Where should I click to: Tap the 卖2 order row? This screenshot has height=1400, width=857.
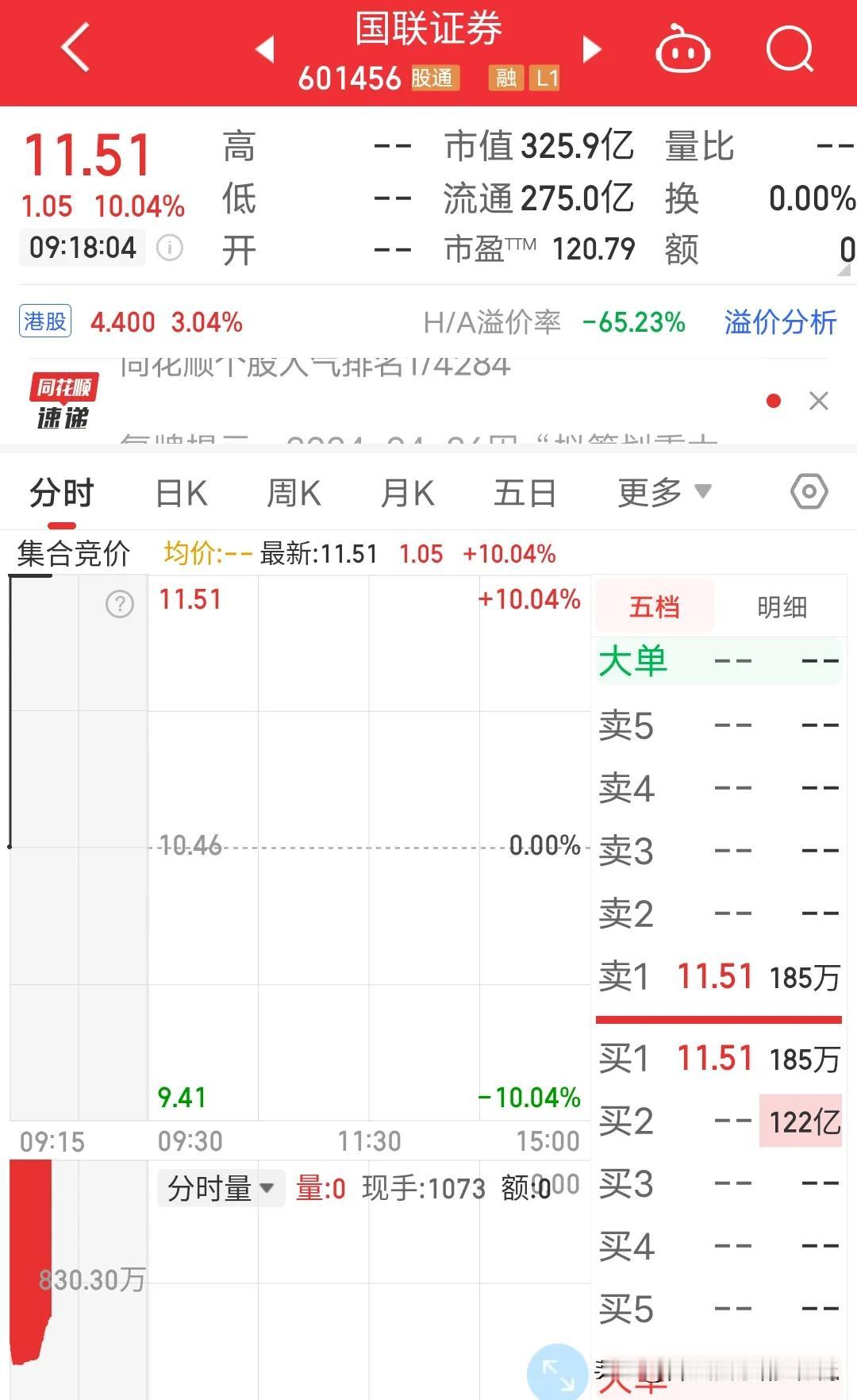point(719,913)
